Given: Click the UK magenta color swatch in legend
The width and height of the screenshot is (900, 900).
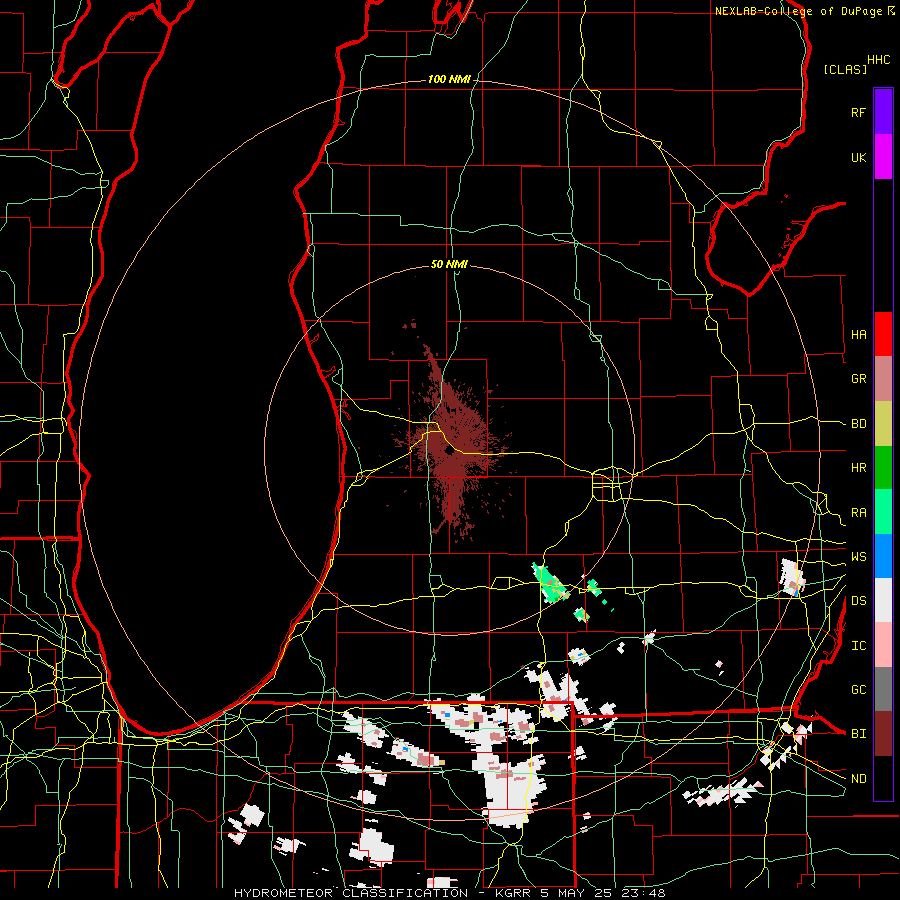Looking at the screenshot, I should click(883, 156).
